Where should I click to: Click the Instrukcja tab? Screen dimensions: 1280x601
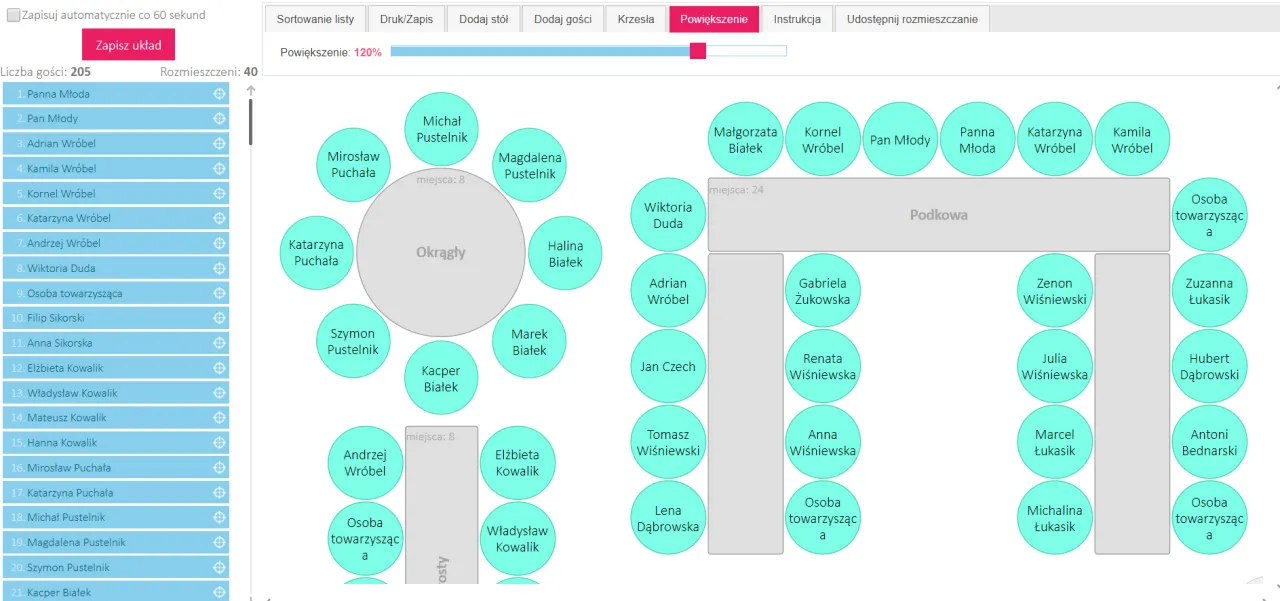click(x=797, y=19)
